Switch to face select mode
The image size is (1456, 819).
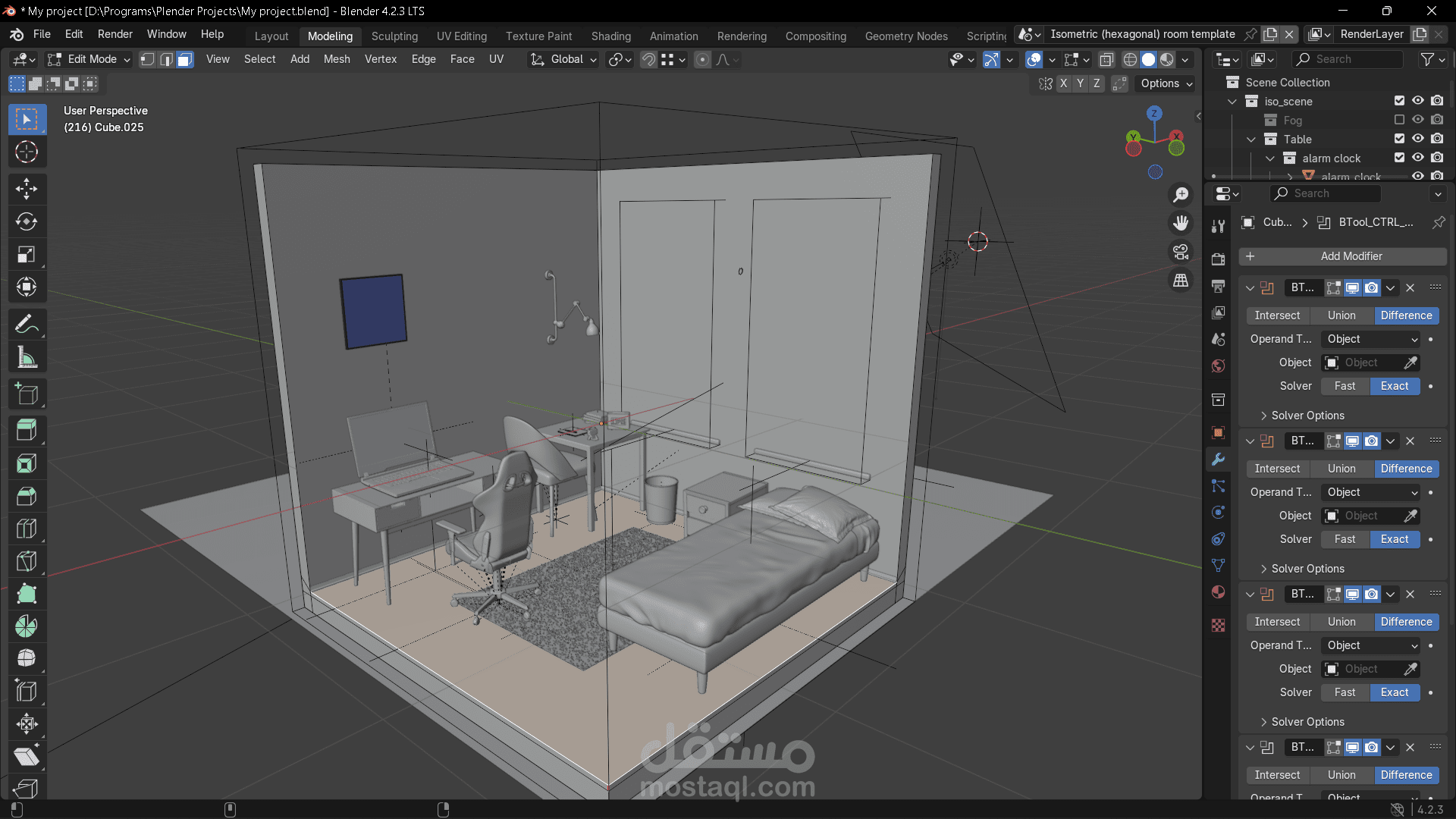tap(185, 59)
